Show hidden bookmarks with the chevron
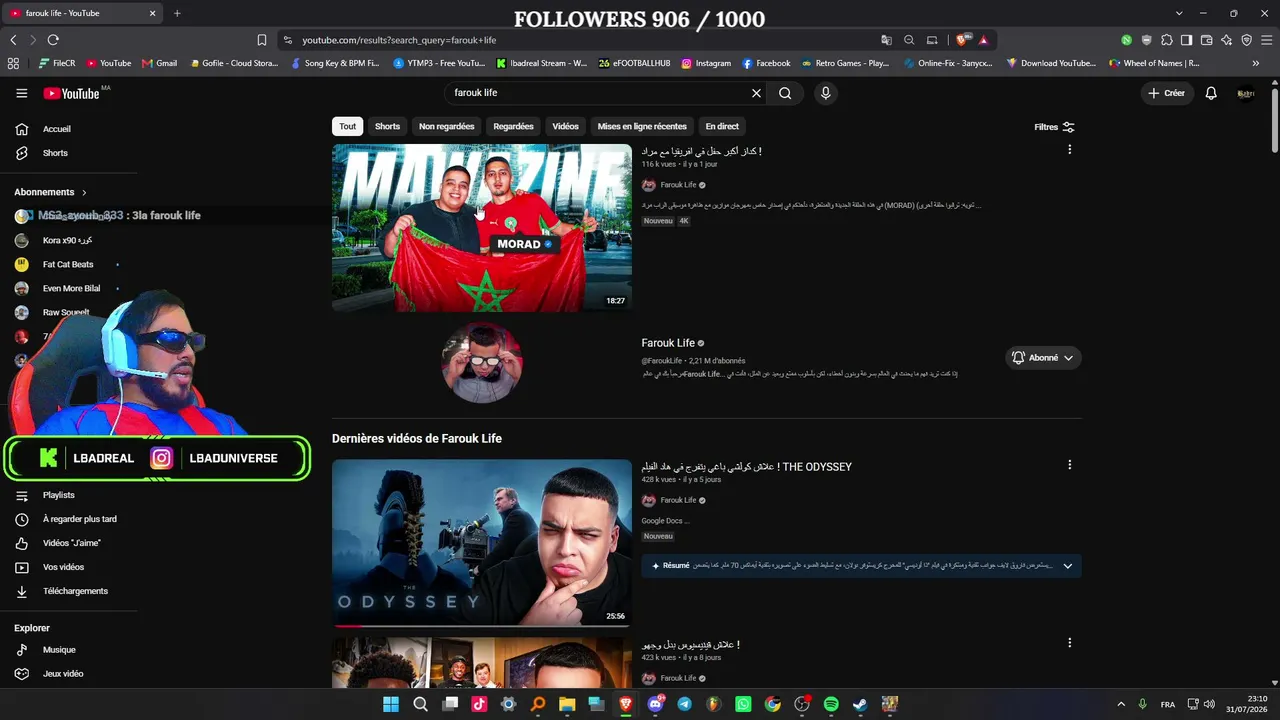The image size is (1280, 720). [1256, 63]
